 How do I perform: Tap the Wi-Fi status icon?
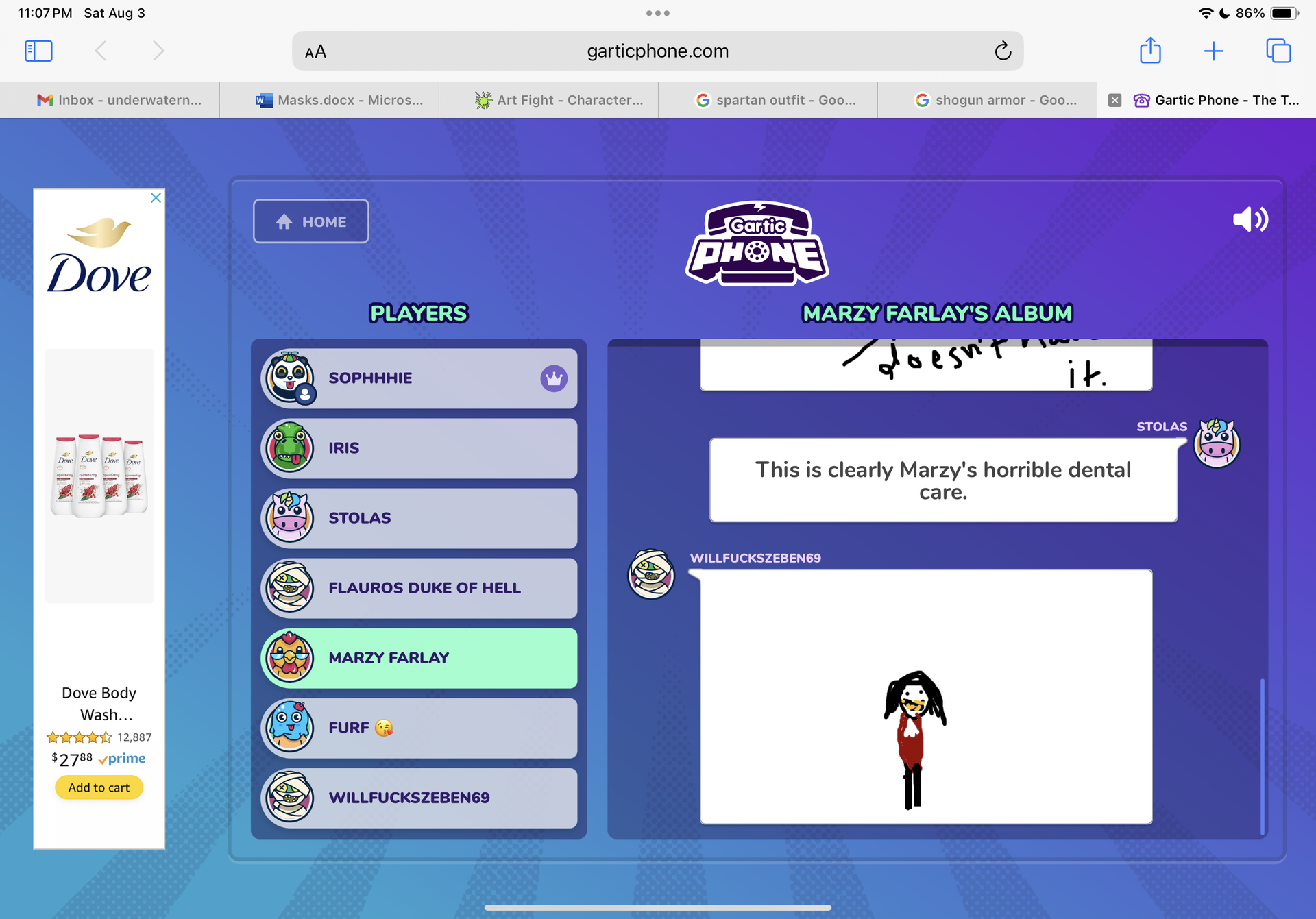tap(1205, 13)
